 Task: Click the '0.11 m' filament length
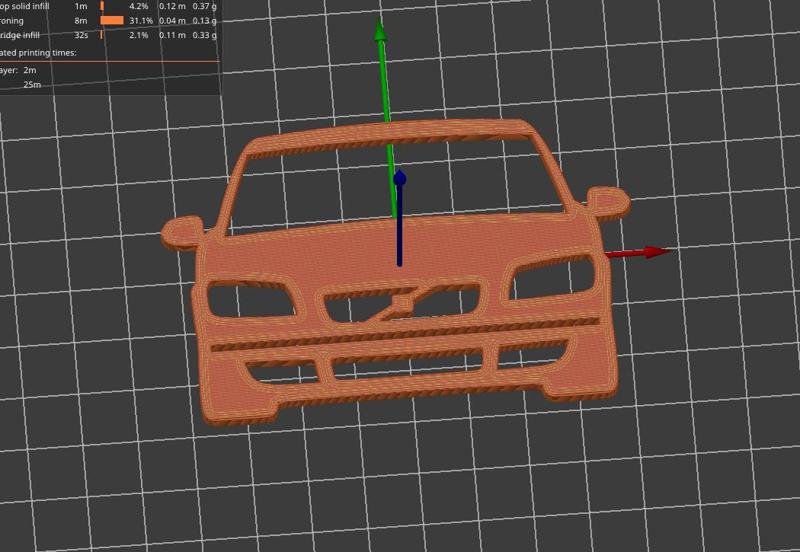point(172,35)
